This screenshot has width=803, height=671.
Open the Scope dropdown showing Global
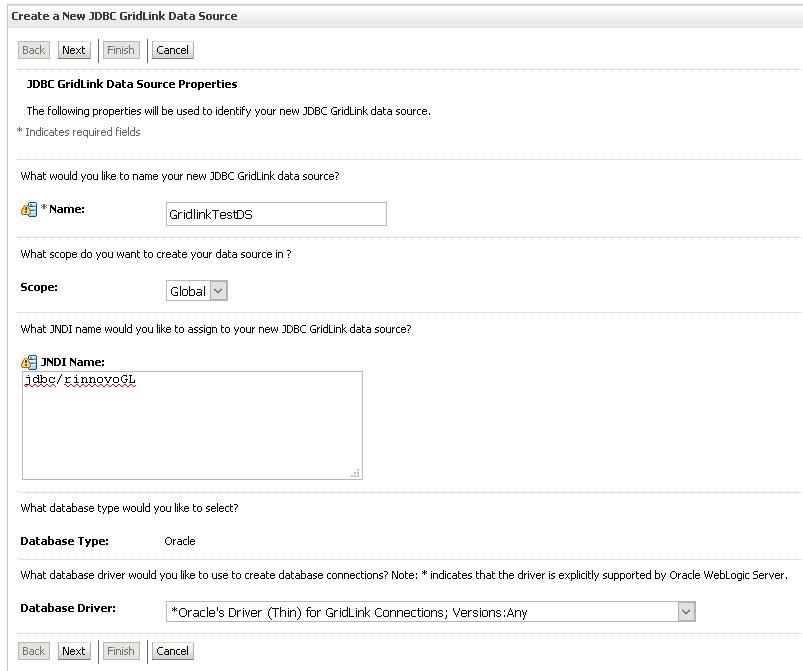coord(197,291)
